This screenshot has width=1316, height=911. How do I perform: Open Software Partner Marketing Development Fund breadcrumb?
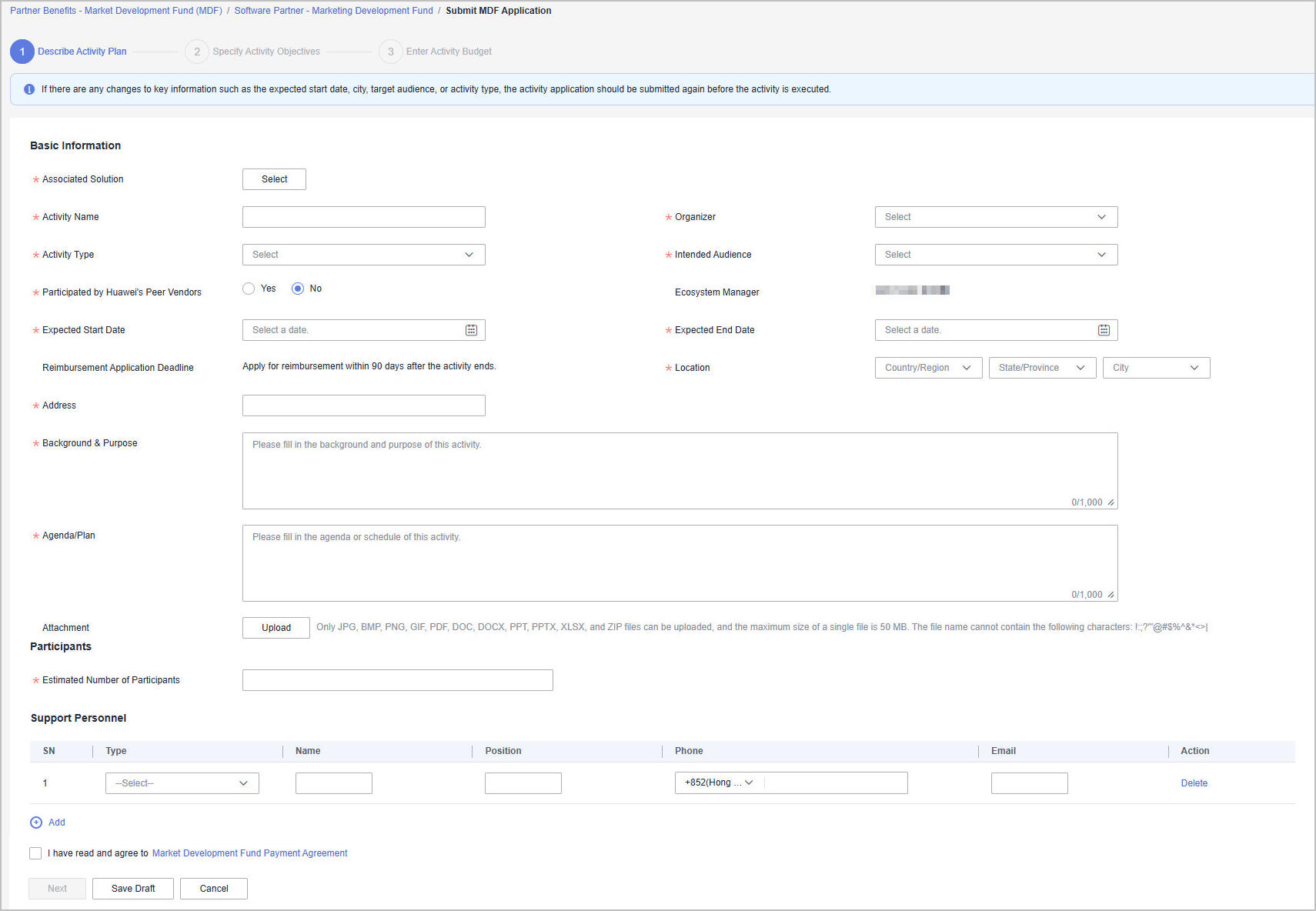(x=333, y=11)
